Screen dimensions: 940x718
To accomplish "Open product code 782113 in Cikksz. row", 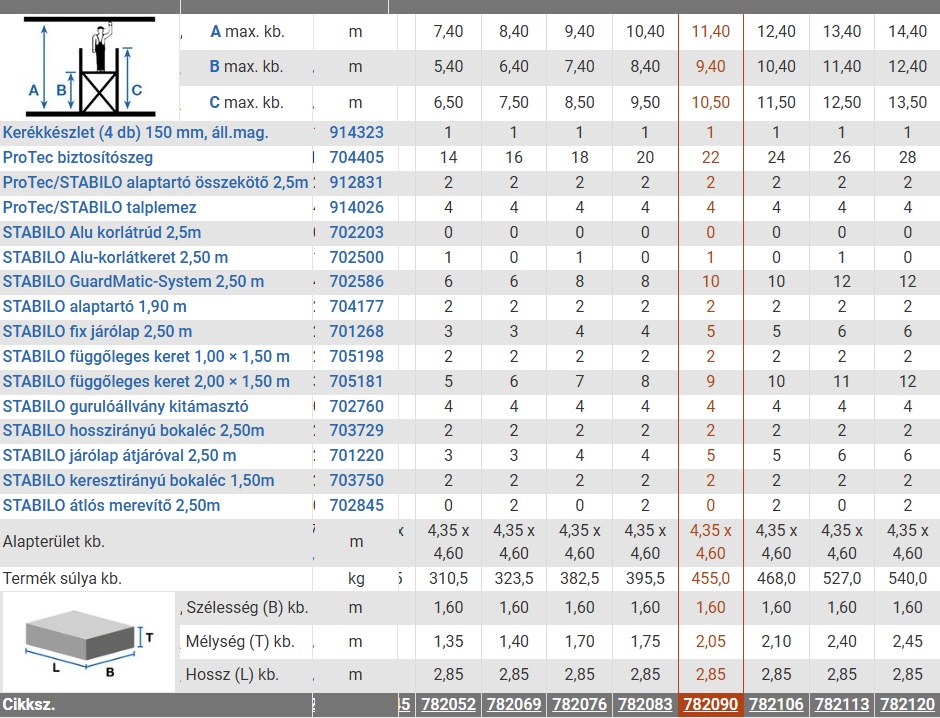I will 842,704.
